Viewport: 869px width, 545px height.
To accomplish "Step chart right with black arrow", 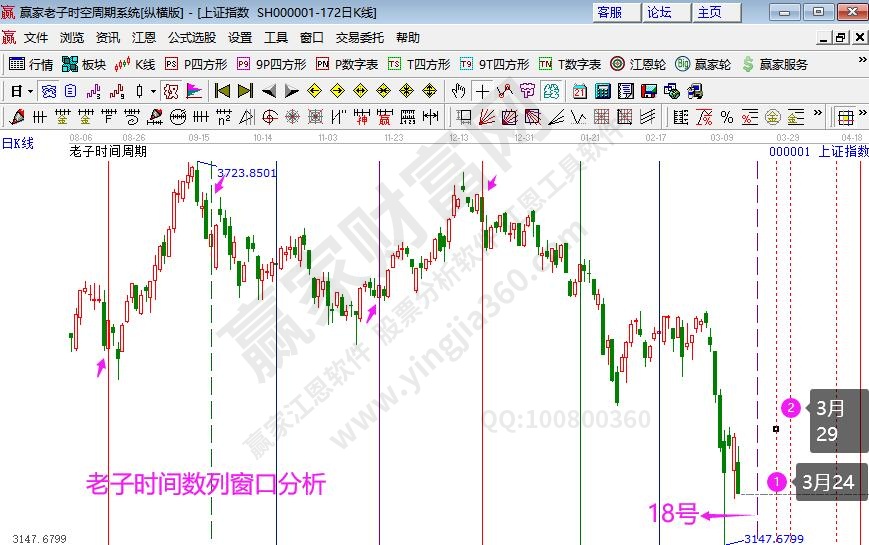I will [x=291, y=91].
